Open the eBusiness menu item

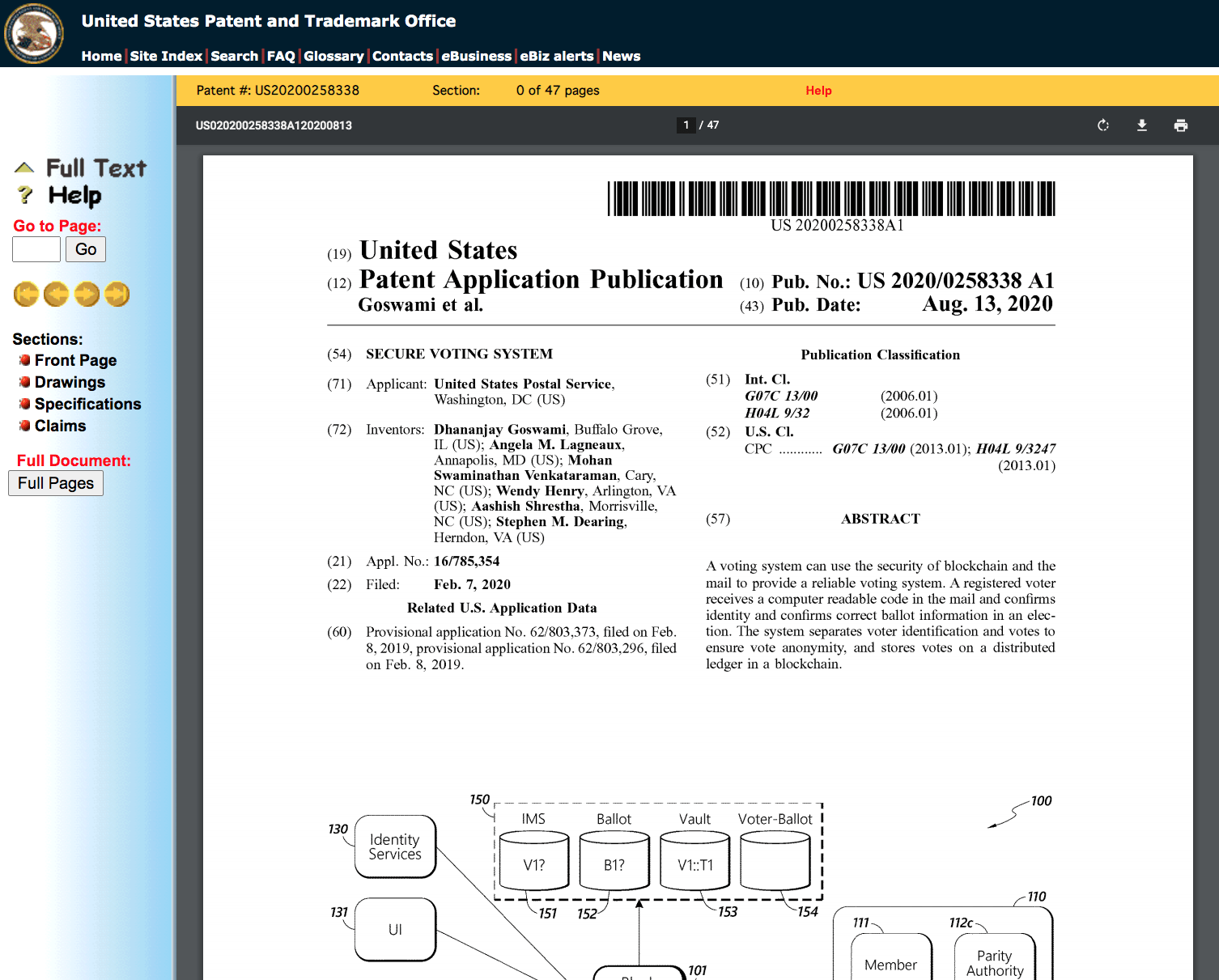click(476, 56)
